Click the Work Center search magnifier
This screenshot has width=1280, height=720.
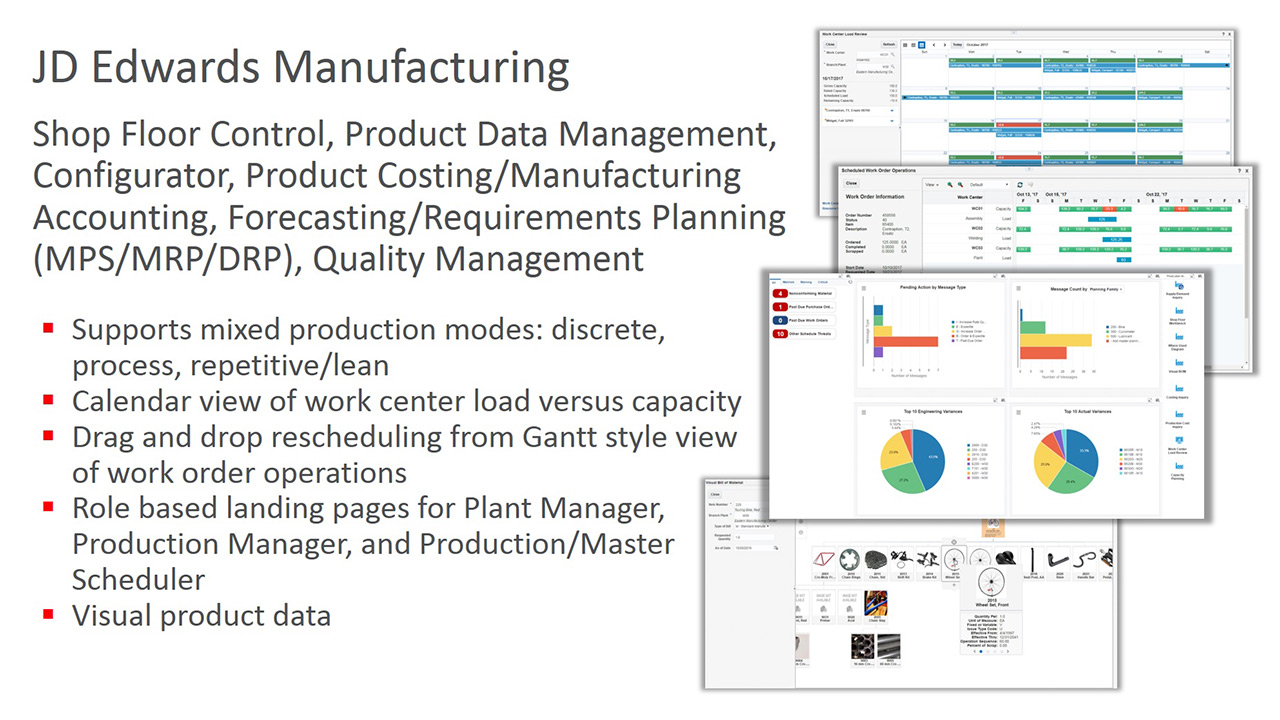893,54
